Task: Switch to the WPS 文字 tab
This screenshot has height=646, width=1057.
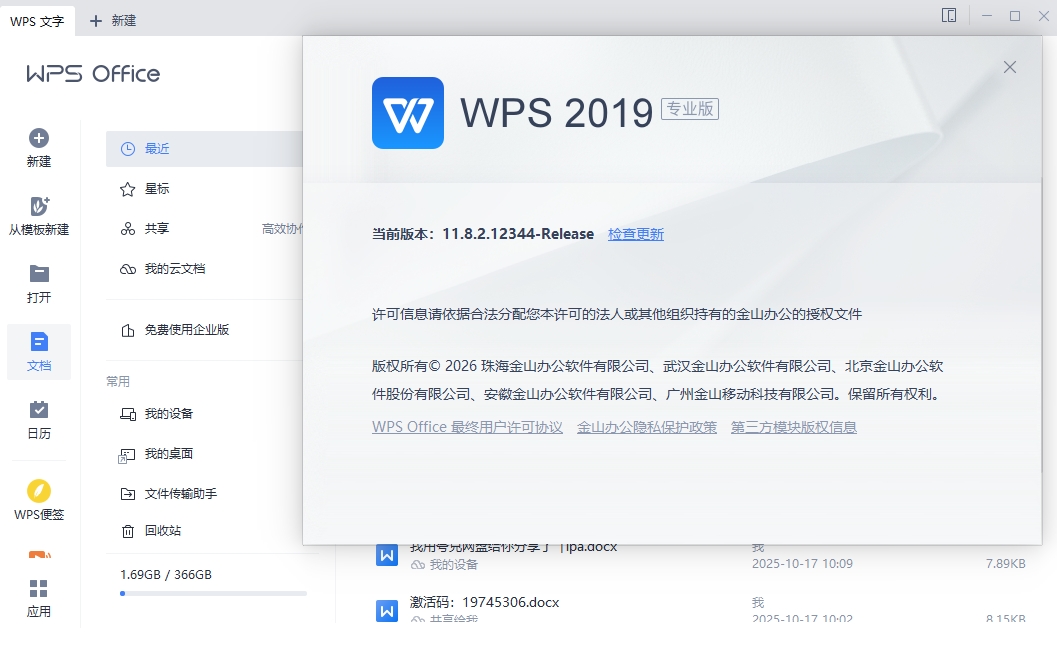Action: (38, 19)
